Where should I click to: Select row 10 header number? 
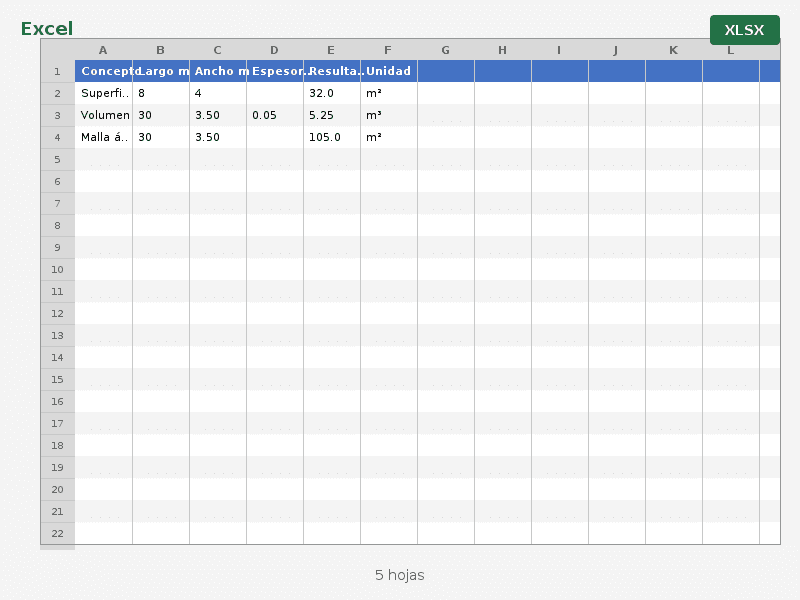[x=58, y=269]
